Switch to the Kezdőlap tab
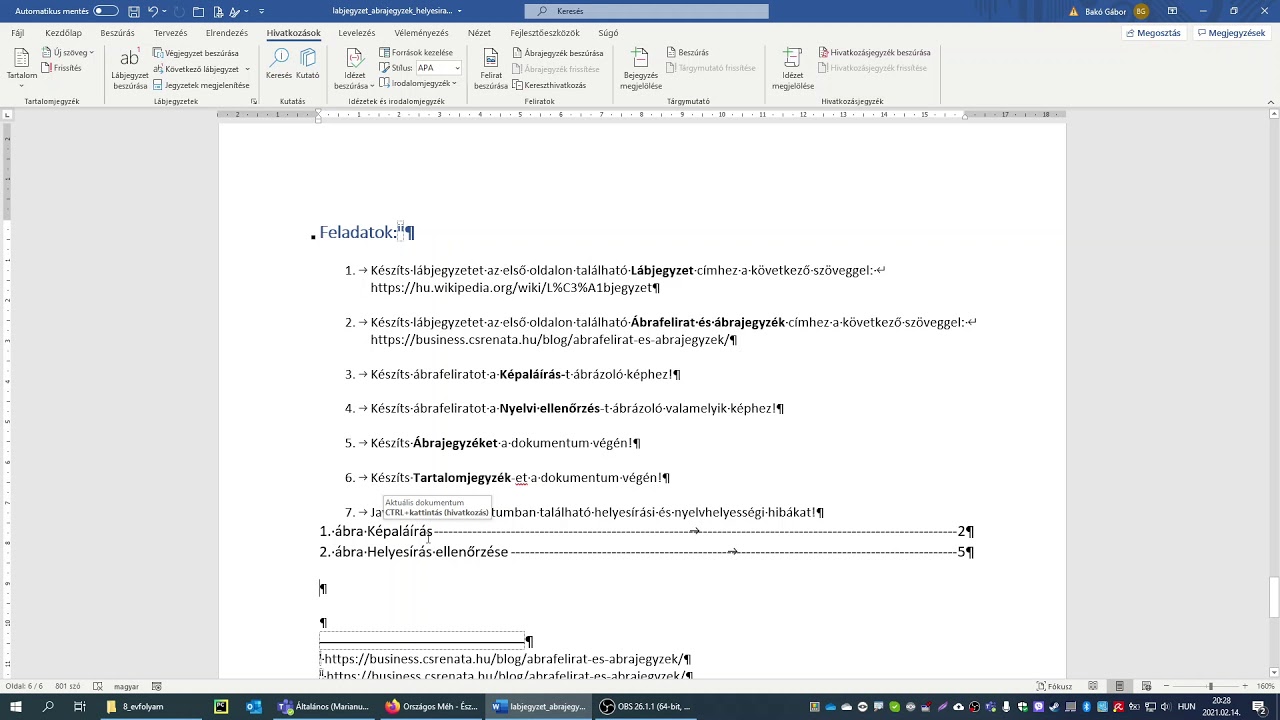This screenshot has height=720, width=1280. [63, 33]
